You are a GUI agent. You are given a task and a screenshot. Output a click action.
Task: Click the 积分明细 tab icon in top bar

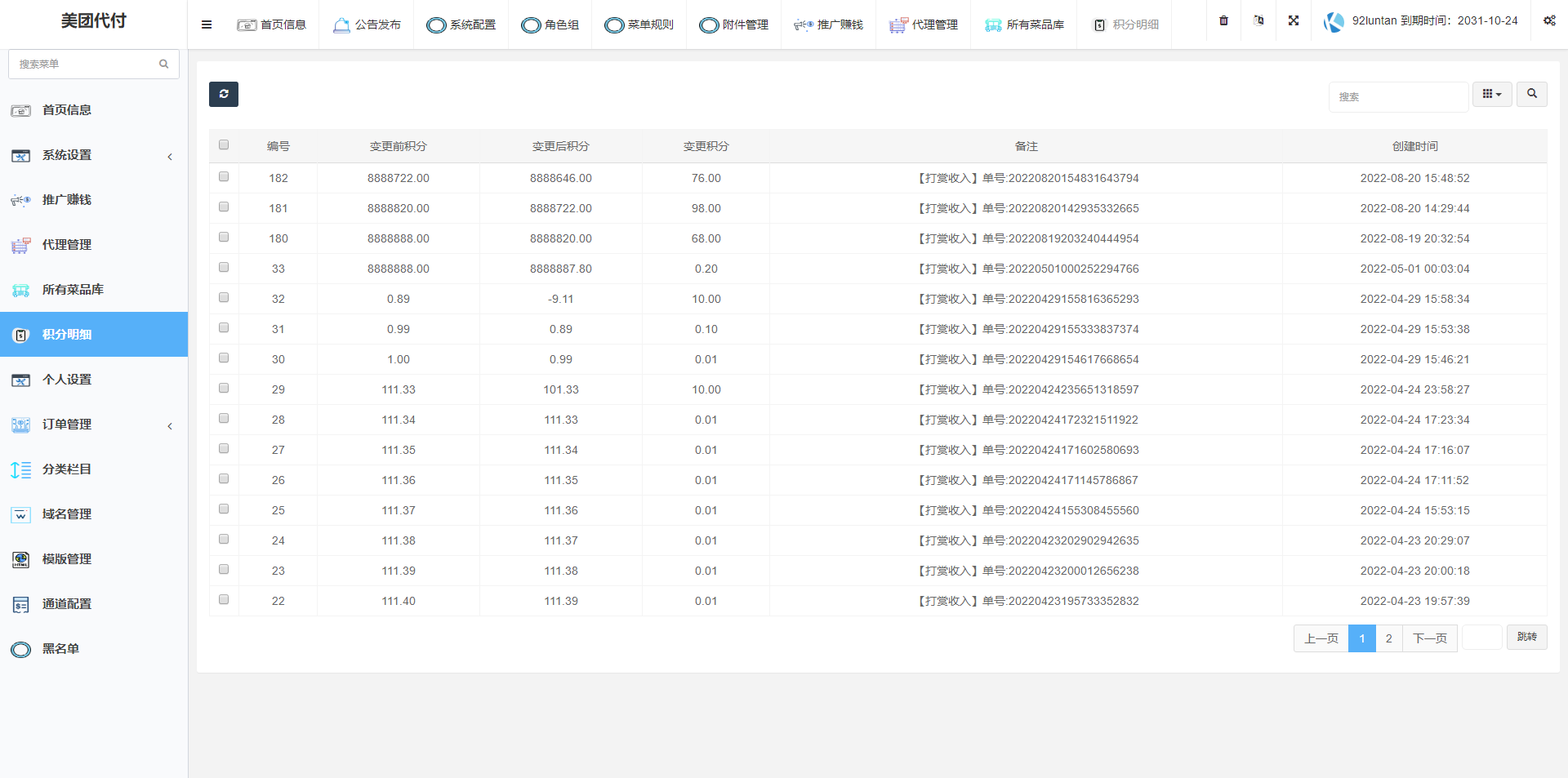[1100, 25]
